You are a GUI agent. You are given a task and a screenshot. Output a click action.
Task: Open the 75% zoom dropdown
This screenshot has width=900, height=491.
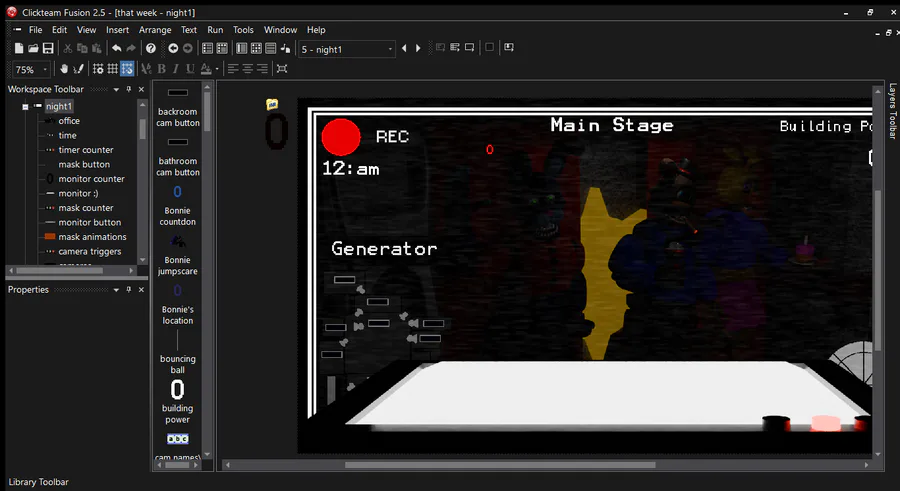[x=45, y=69]
